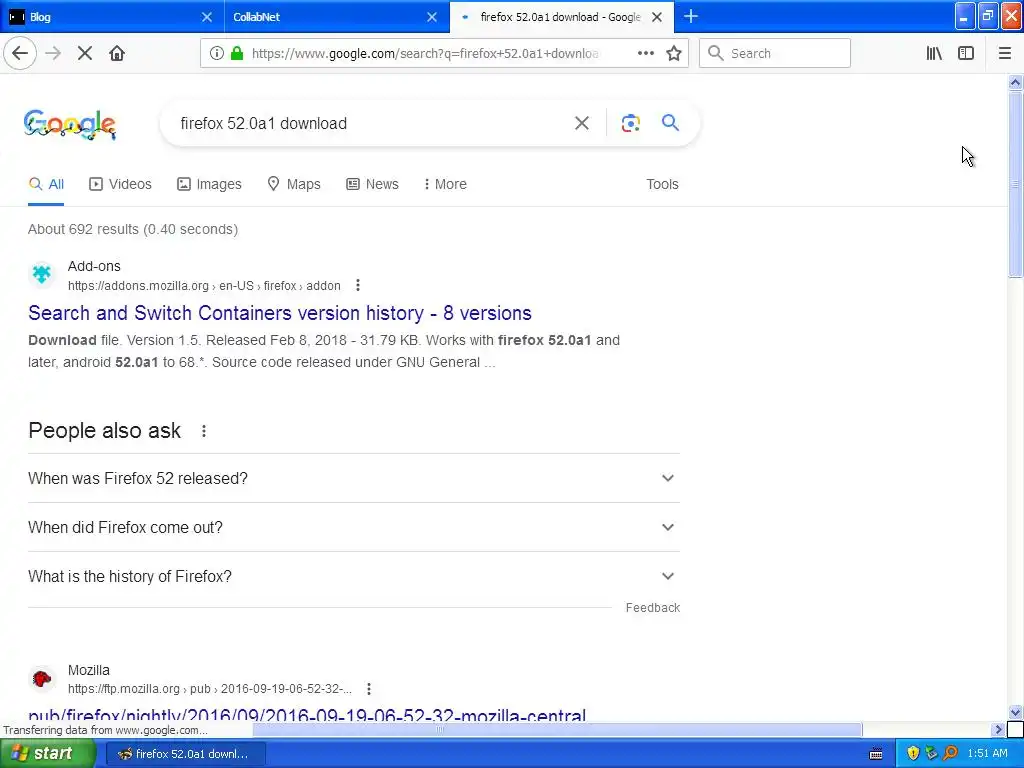Screen dimensions: 1024x768
Task: Bookmark this page with the star icon
Action: 674,54
